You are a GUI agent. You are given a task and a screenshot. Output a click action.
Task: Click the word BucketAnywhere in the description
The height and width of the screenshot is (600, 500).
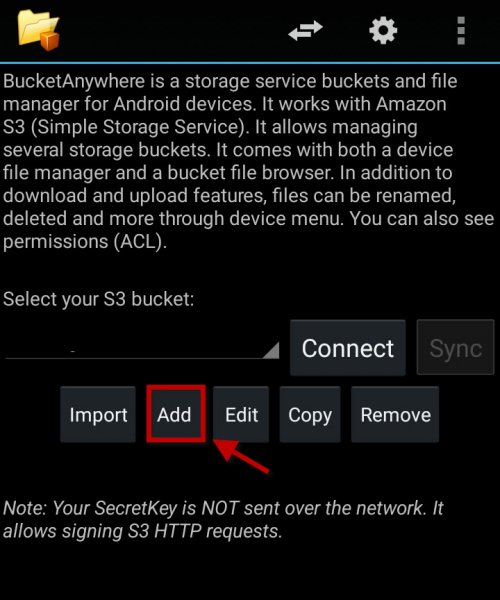[x=74, y=82]
